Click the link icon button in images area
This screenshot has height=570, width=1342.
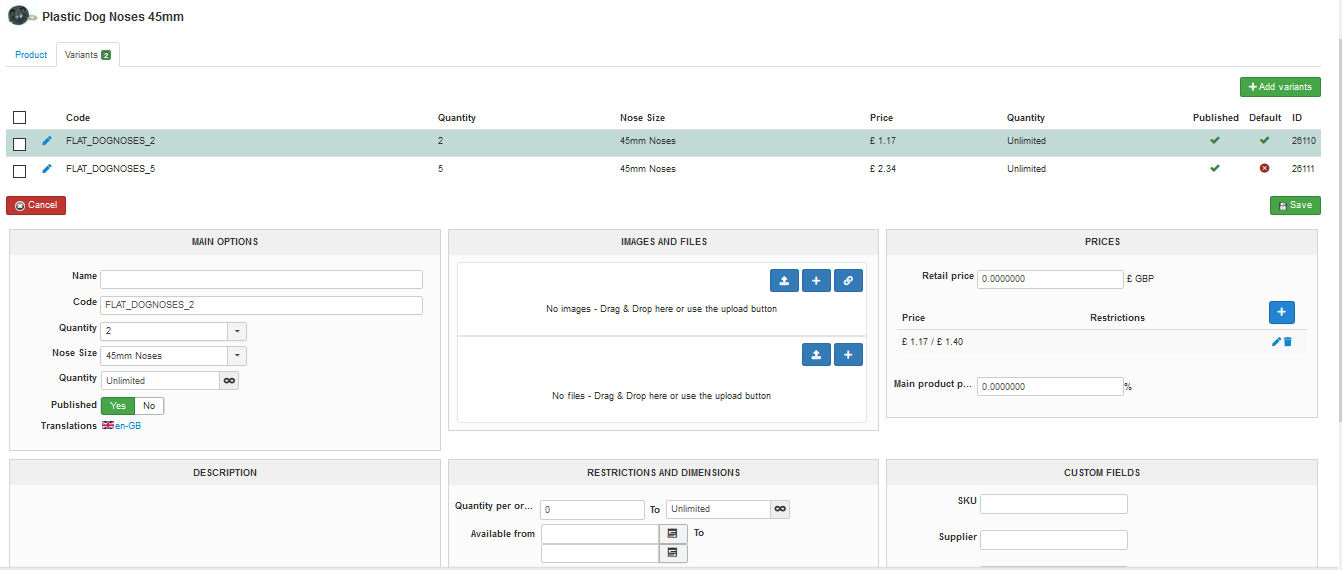(x=848, y=281)
